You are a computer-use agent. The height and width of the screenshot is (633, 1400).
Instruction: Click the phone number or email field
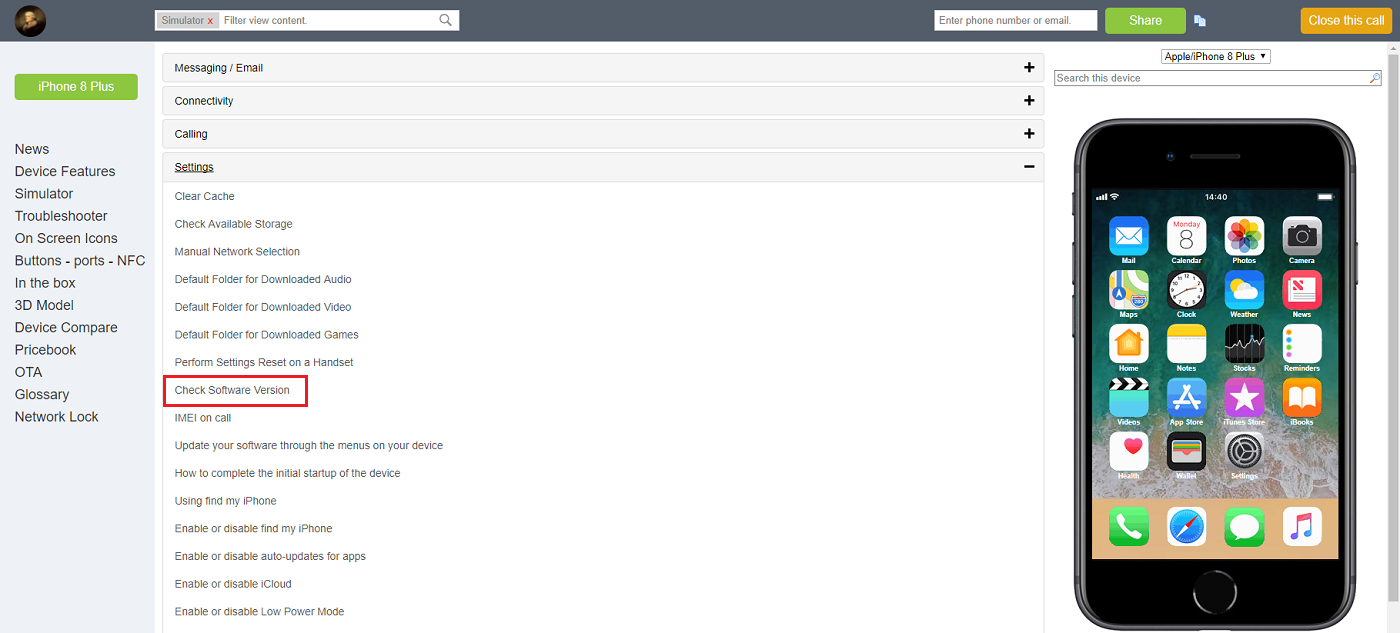(1016, 20)
